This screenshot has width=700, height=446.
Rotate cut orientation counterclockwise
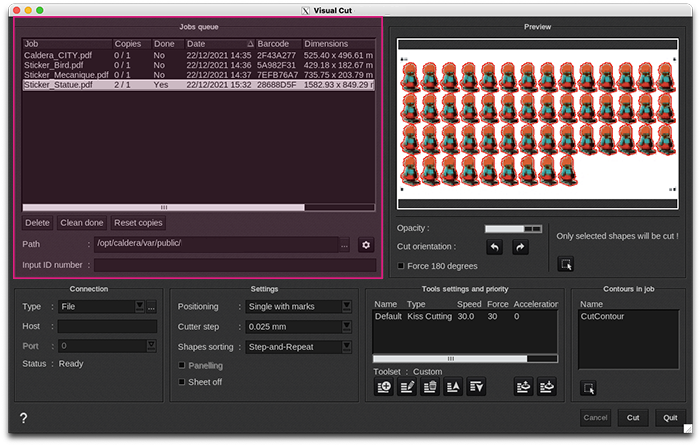[494, 247]
